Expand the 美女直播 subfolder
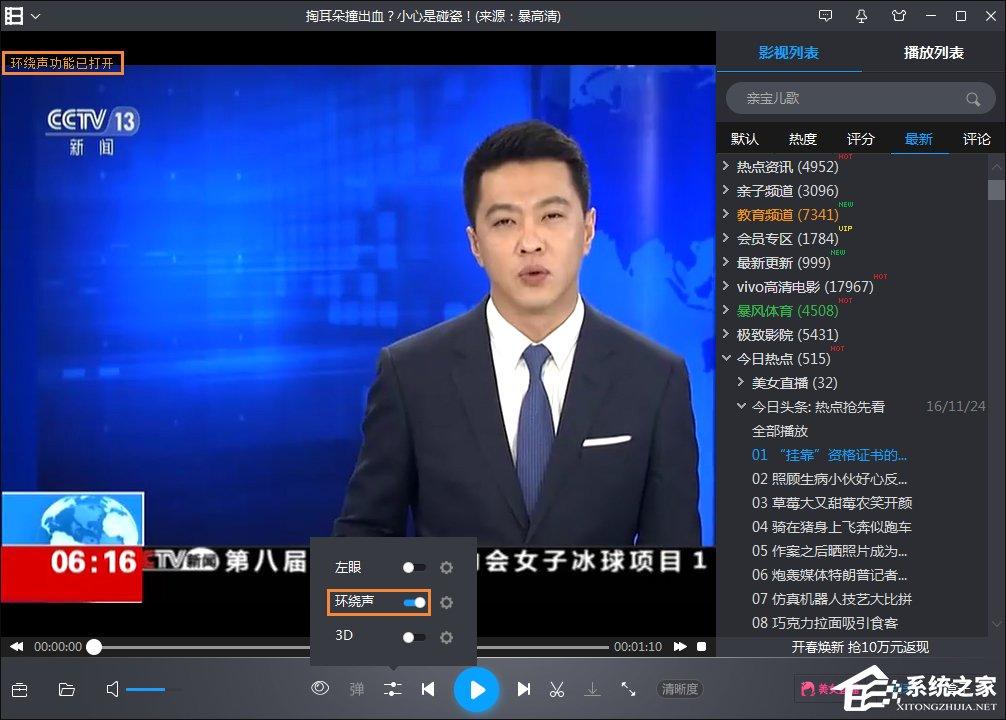 coord(741,382)
